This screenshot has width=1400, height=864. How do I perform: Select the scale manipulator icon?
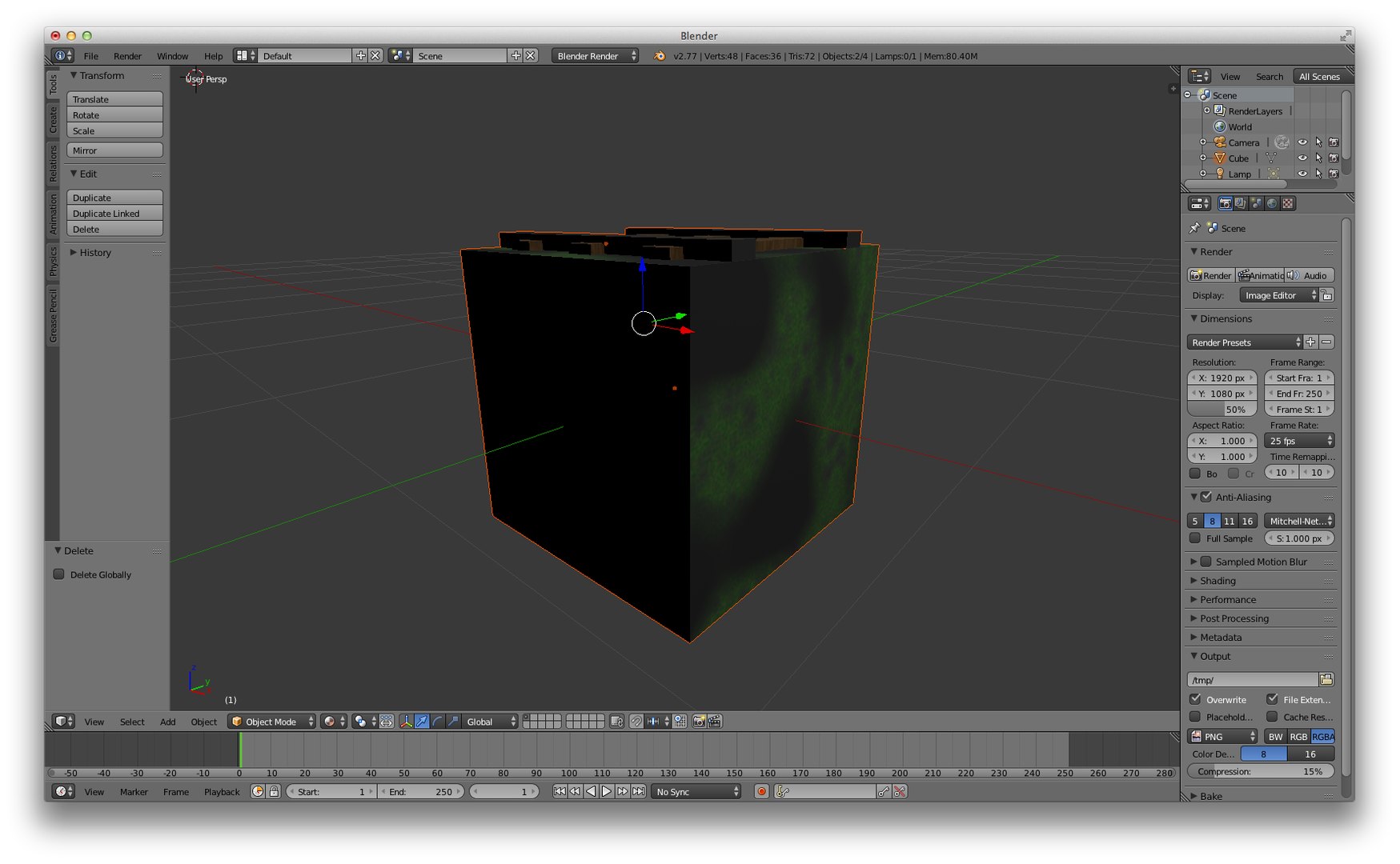click(x=453, y=721)
